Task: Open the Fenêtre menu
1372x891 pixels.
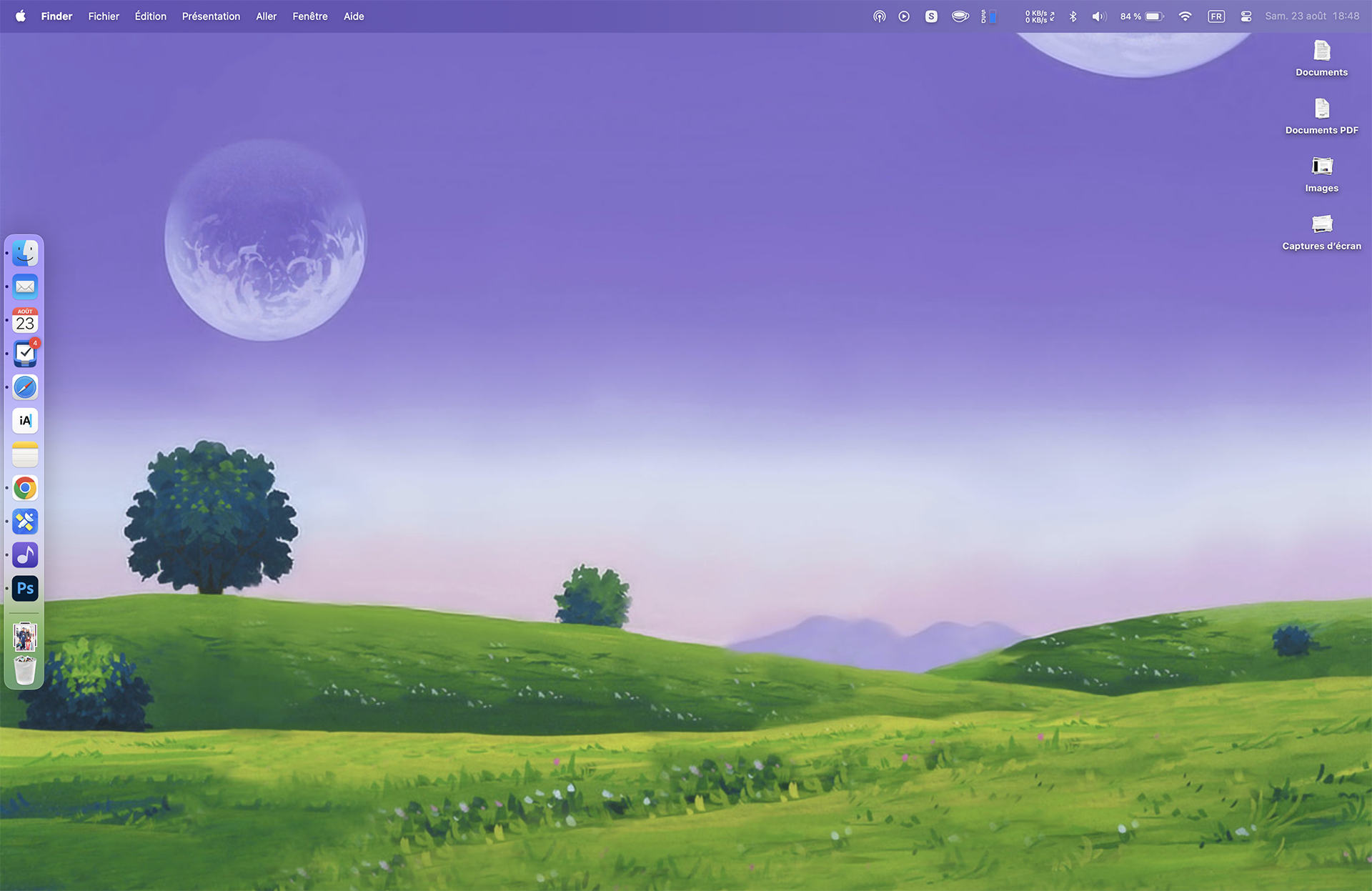Action: coord(310,16)
